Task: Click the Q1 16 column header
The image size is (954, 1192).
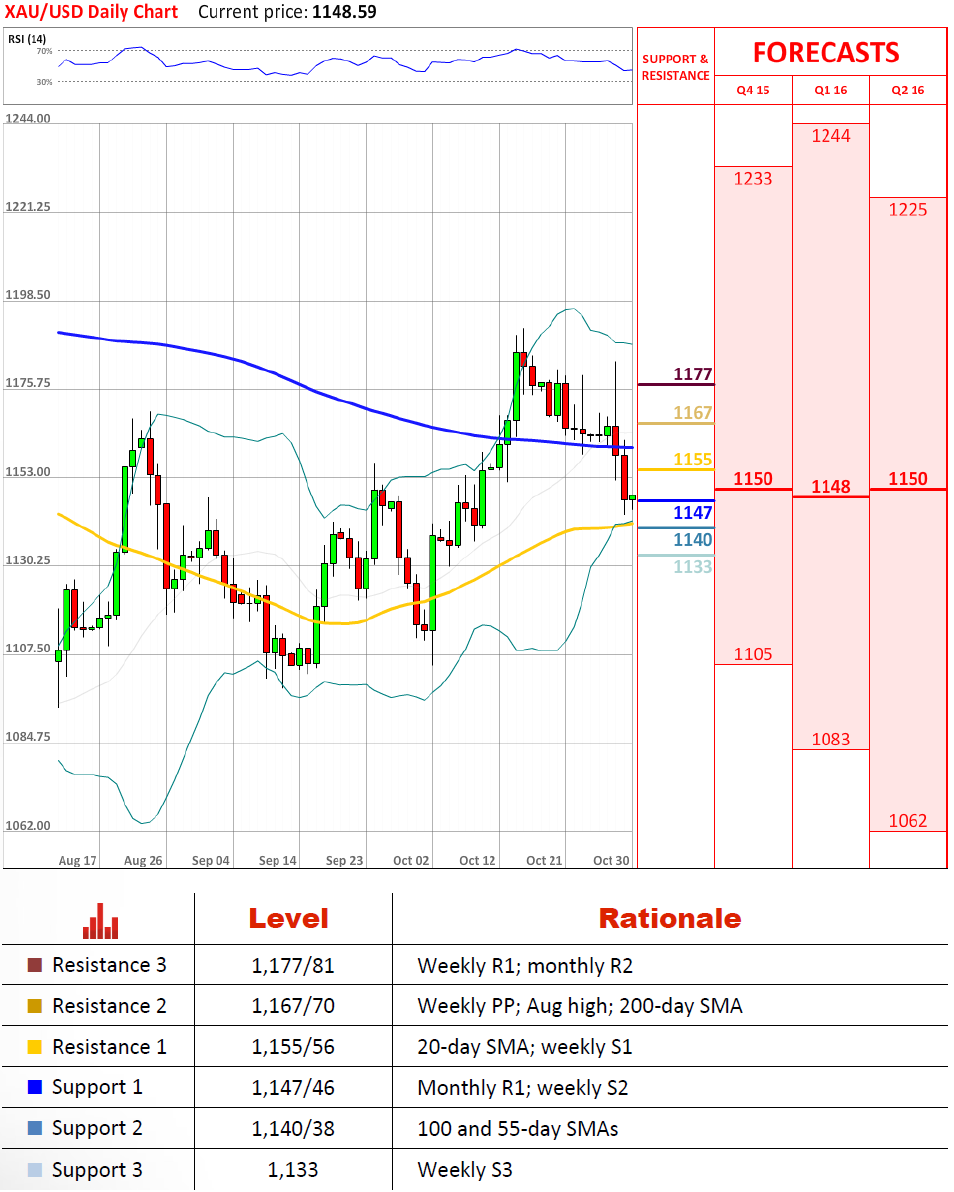Action: coord(831,90)
